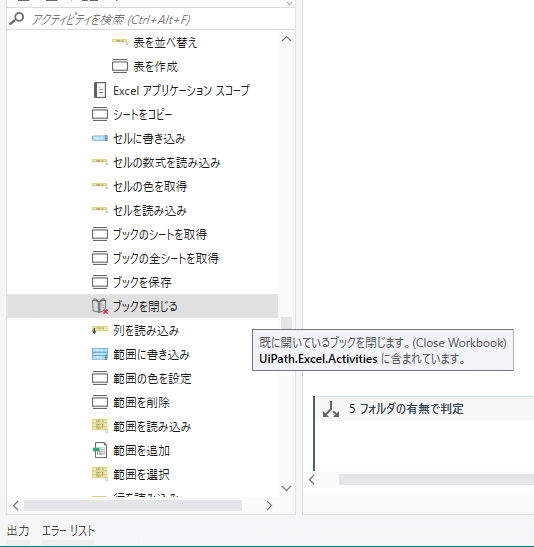Viewport: 534px width, 547px height.
Task: Click the ブックのシートを取得 icon
Action: 100,234
